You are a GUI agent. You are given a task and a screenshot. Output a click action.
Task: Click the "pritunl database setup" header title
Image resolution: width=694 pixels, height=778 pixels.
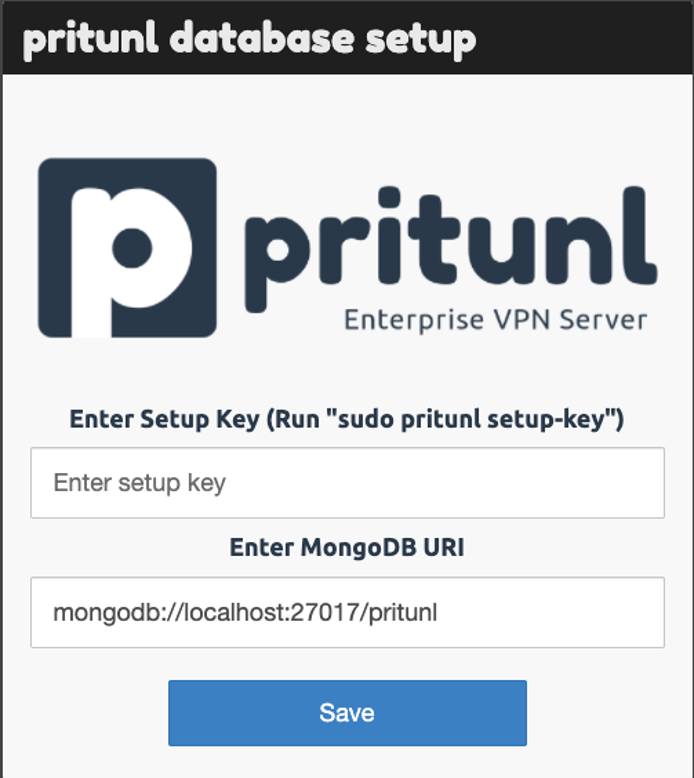249,38
